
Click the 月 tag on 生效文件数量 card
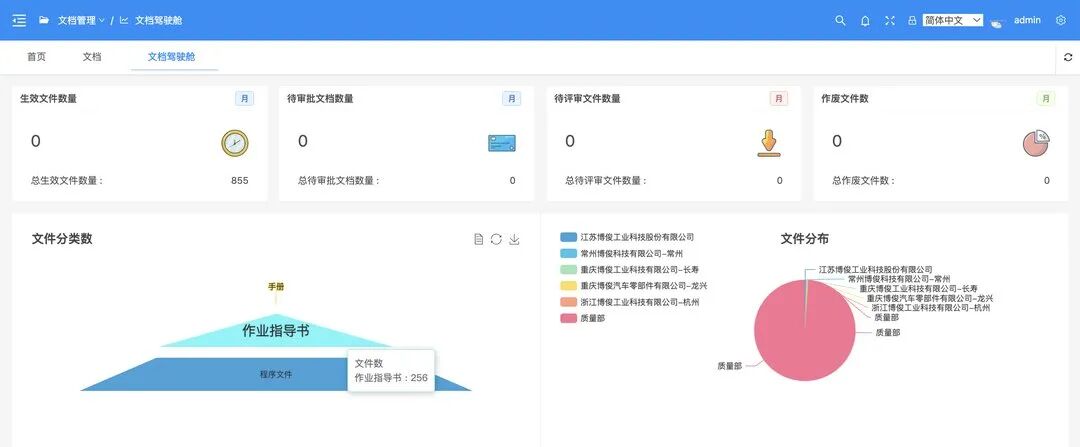[245, 98]
